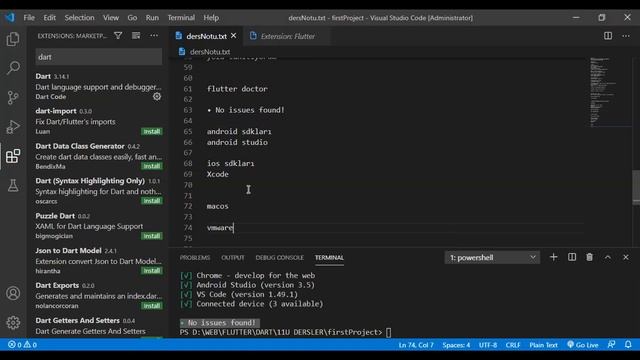Click the 'android studio' line in editor
Image resolution: width=640 pixels, height=360 pixels.
point(237,142)
